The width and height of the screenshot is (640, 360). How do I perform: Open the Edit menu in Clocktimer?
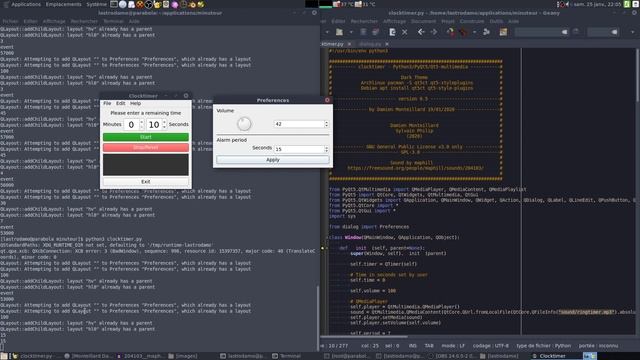coord(121,104)
